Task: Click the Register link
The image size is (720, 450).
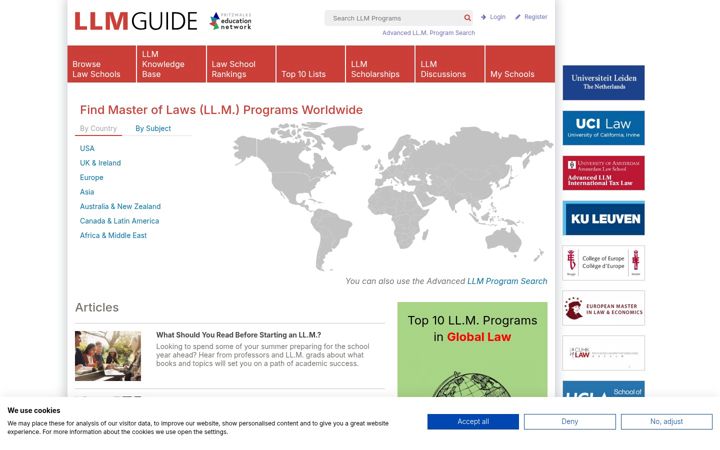Action: (535, 17)
